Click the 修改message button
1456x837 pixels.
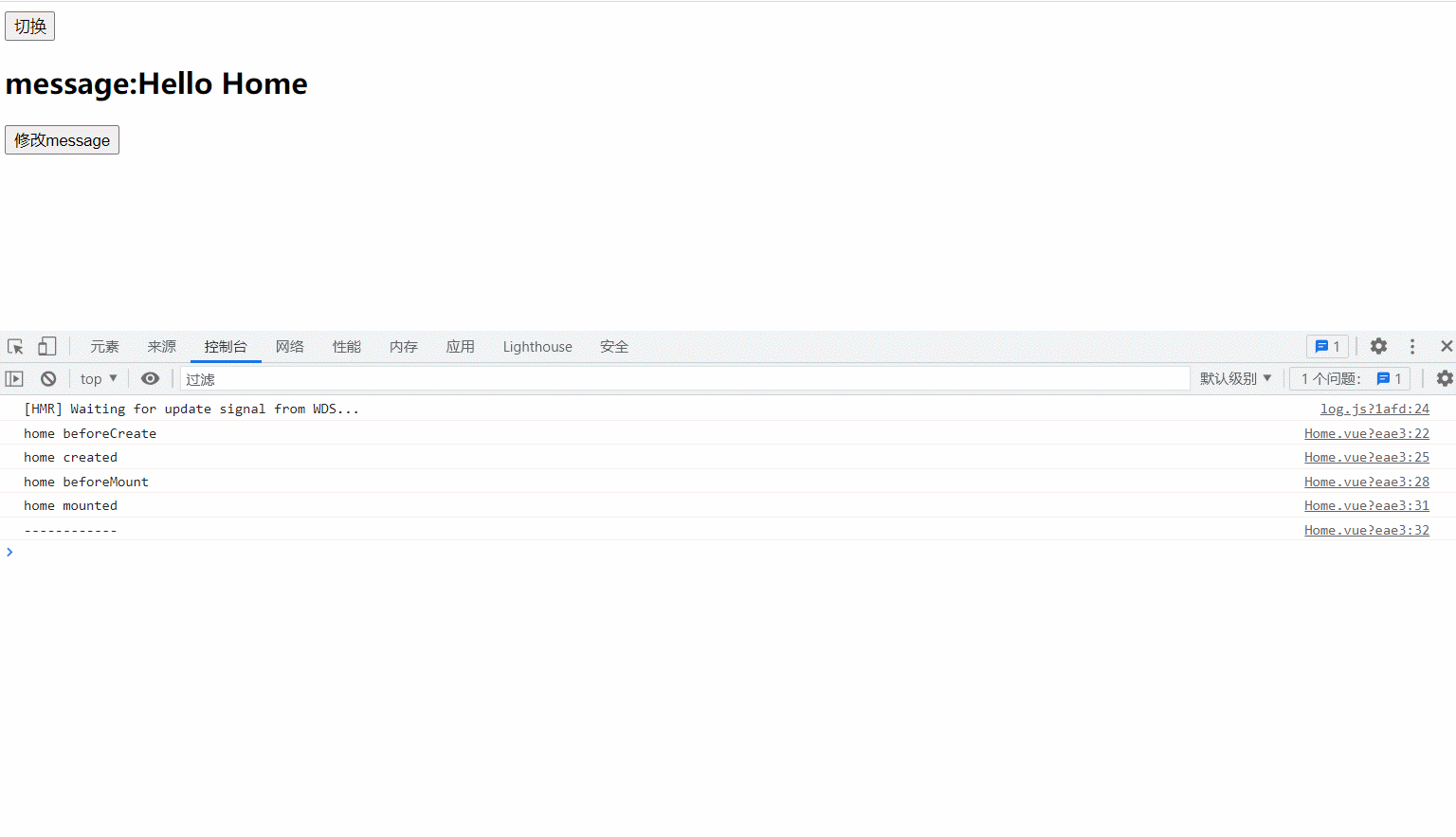62,140
